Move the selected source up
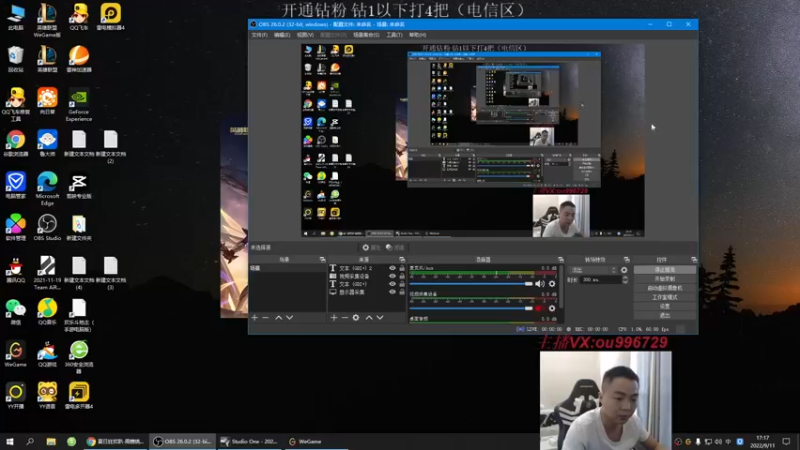The image size is (800, 450). click(x=369, y=317)
